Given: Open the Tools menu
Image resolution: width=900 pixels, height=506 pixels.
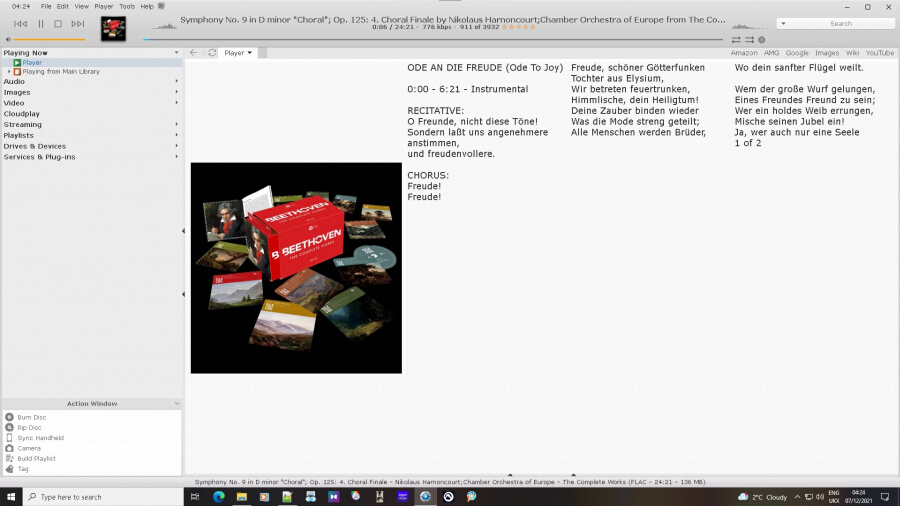Looking at the screenshot, I should pyautogui.click(x=127, y=6).
